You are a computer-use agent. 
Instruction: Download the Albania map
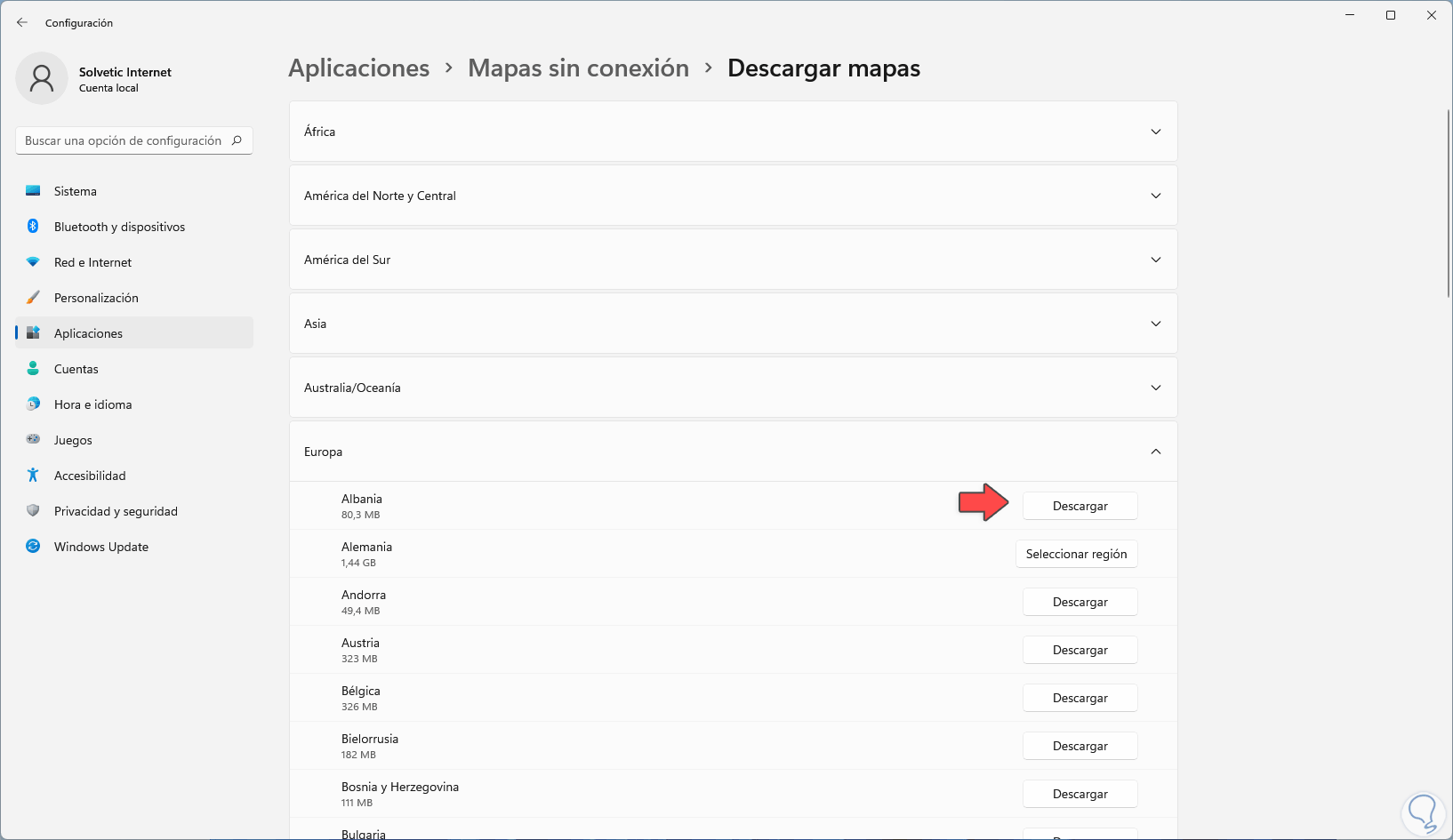(x=1080, y=506)
